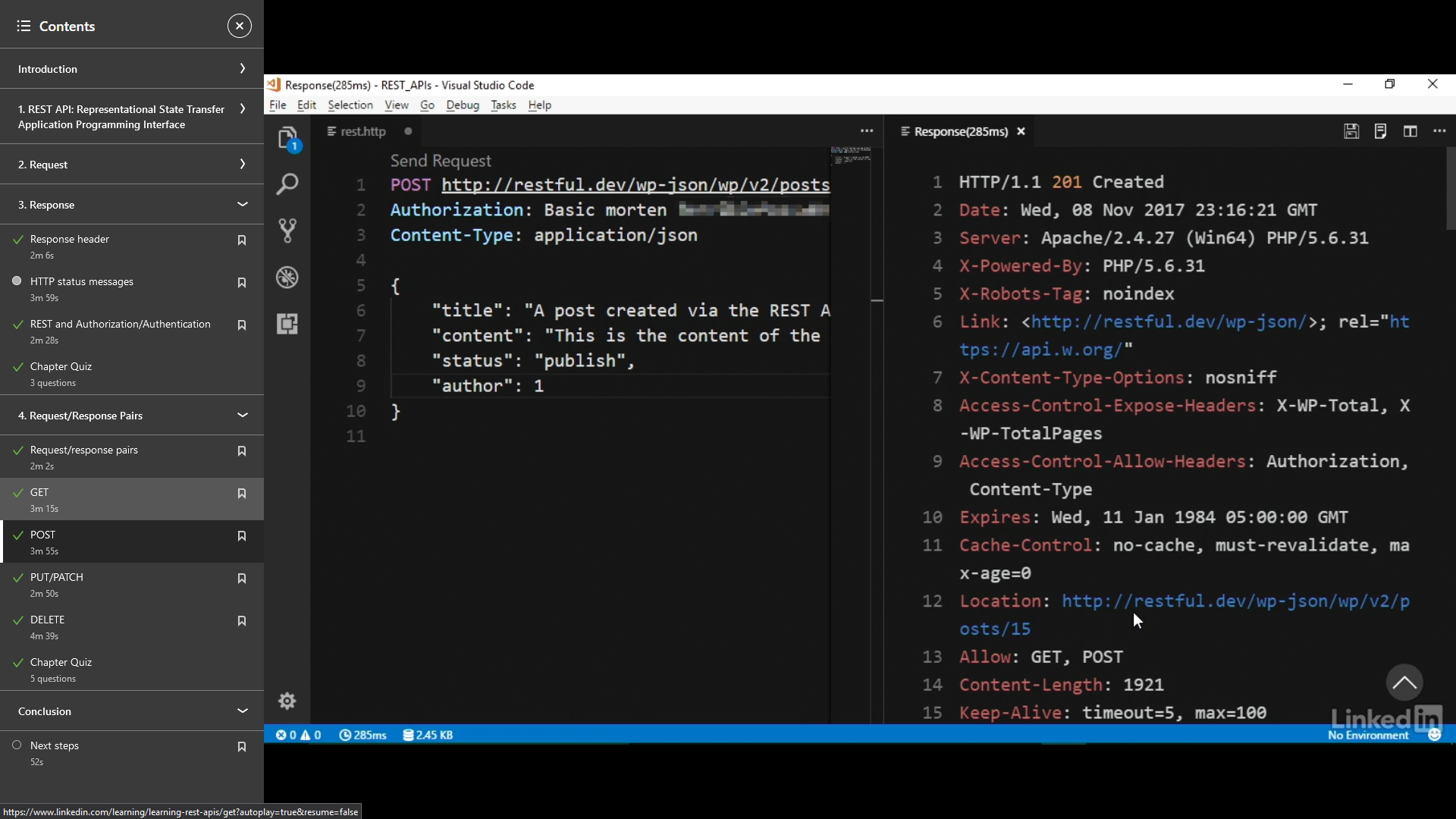Screen dimensions: 1456x819
Task: Collapse the Conclusion chapter
Action: (x=132, y=711)
